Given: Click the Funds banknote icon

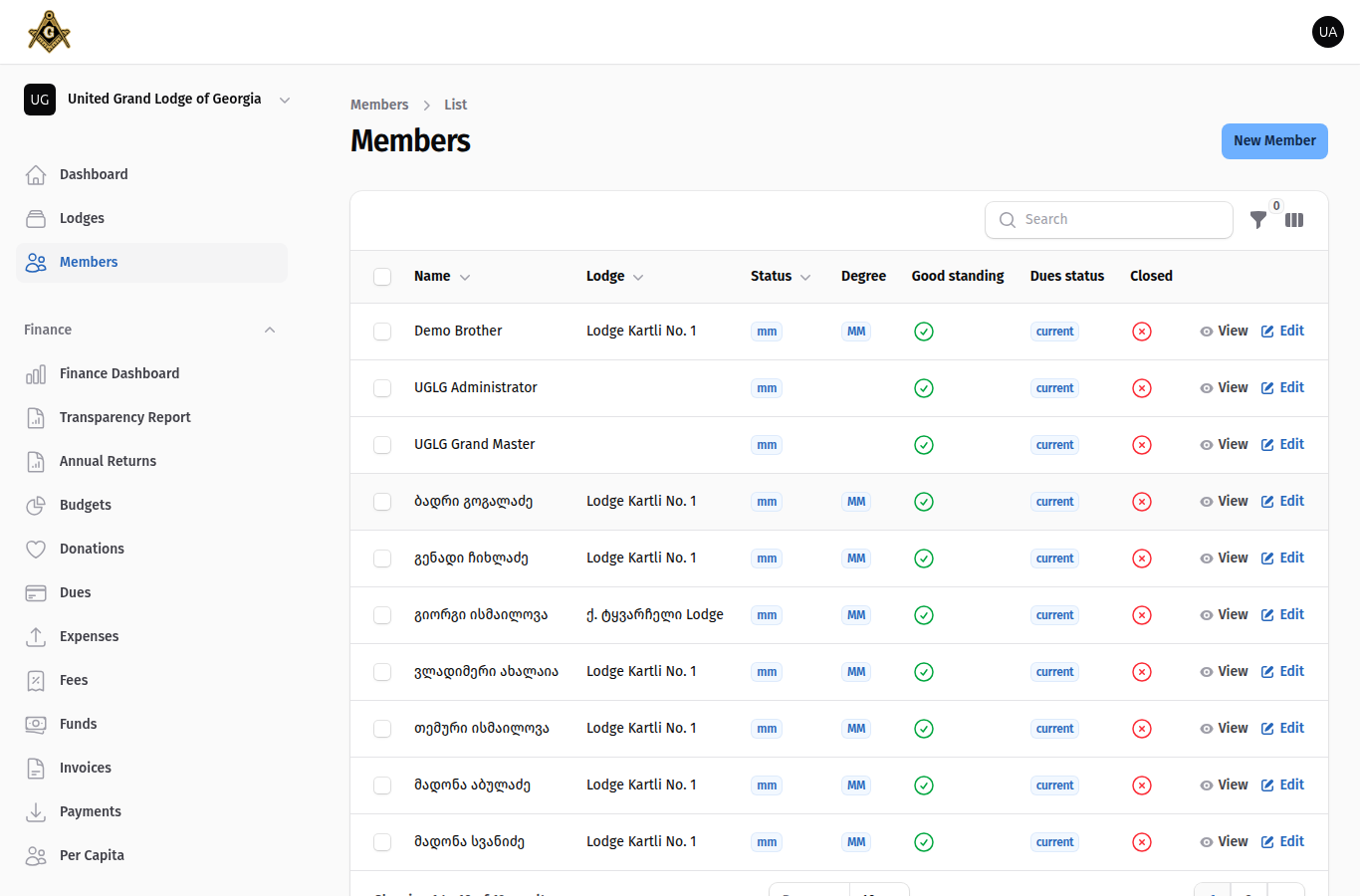Looking at the screenshot, I should [x=36, y=724].
